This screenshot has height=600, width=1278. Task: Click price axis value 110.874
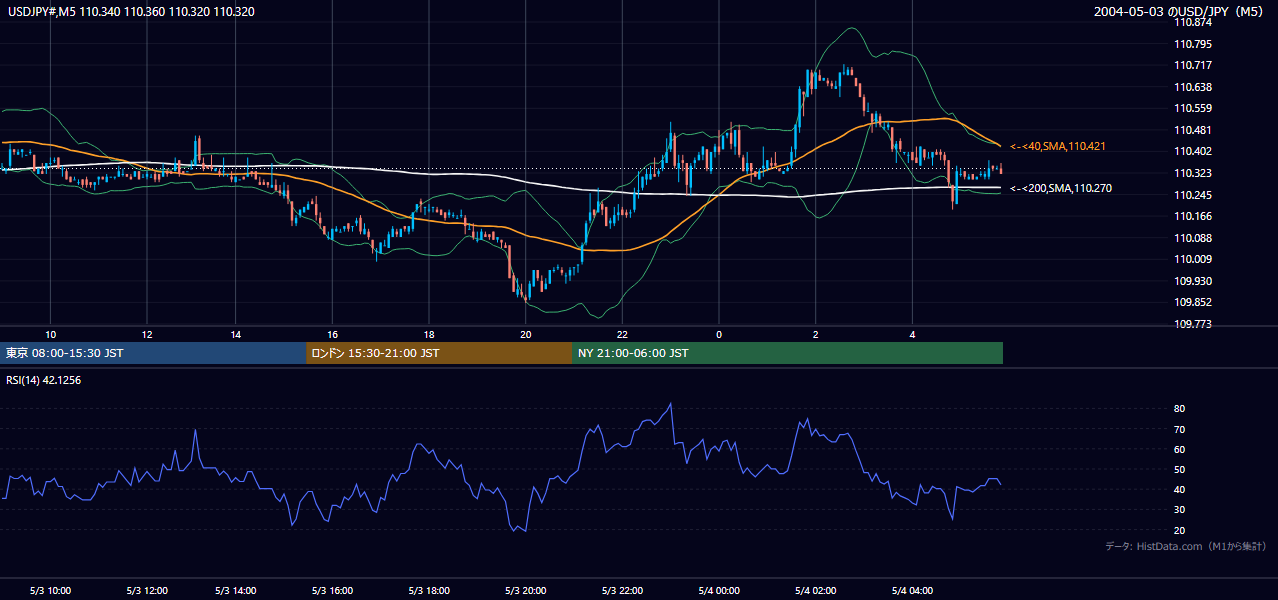[1193, 22]
